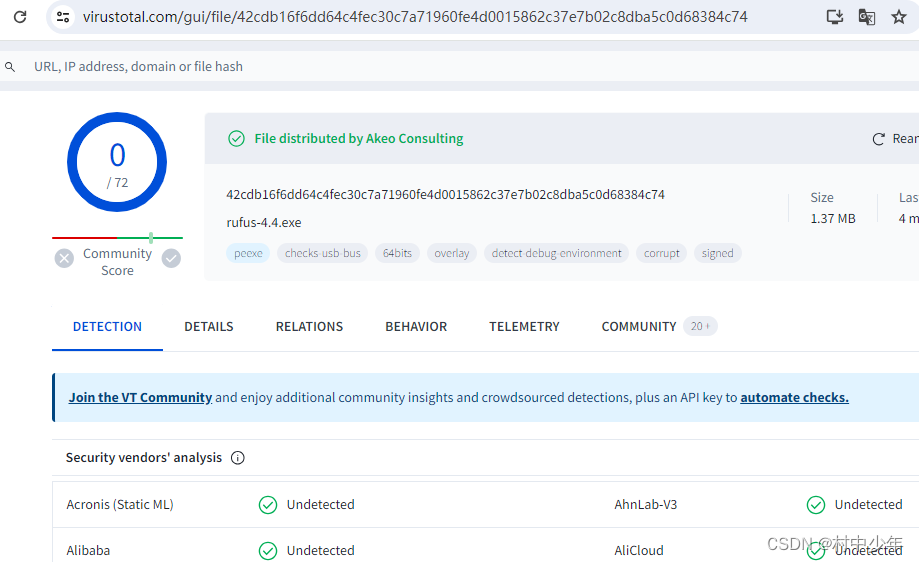Click Acronis (Static ML) vendor name

pos(120,505)
